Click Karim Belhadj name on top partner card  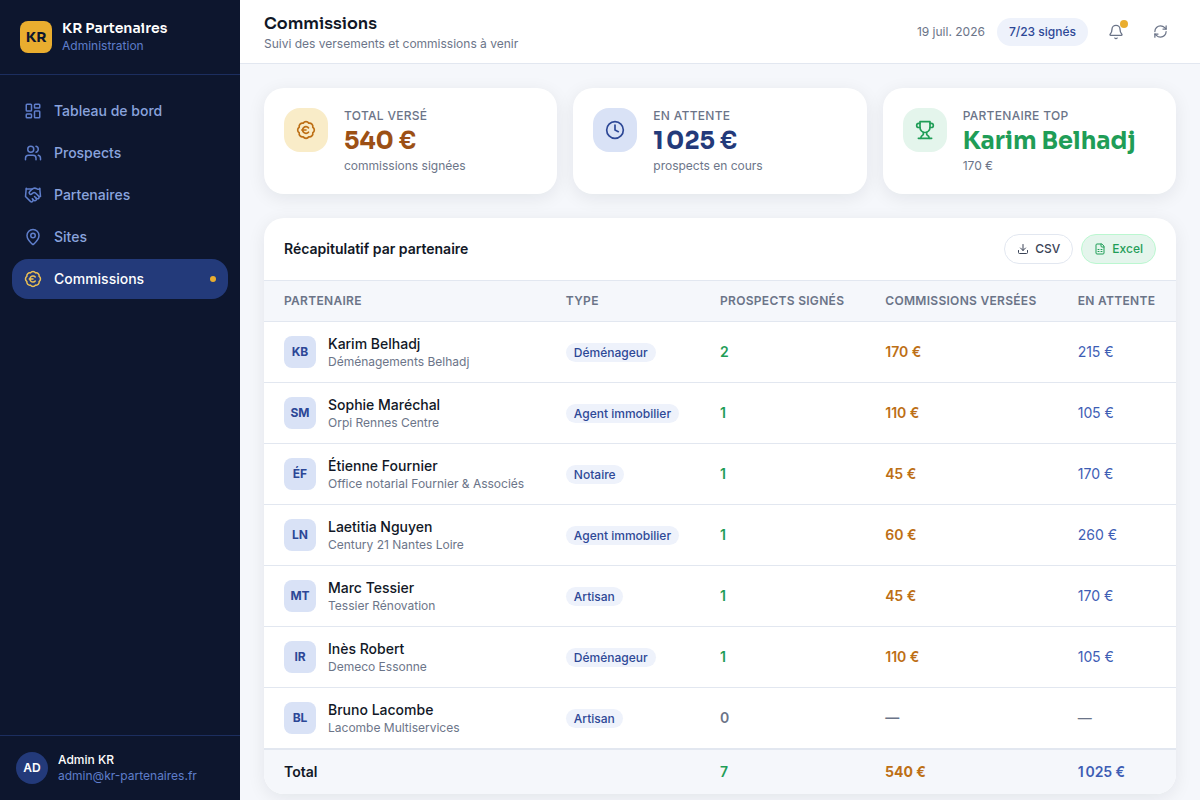1049,141
